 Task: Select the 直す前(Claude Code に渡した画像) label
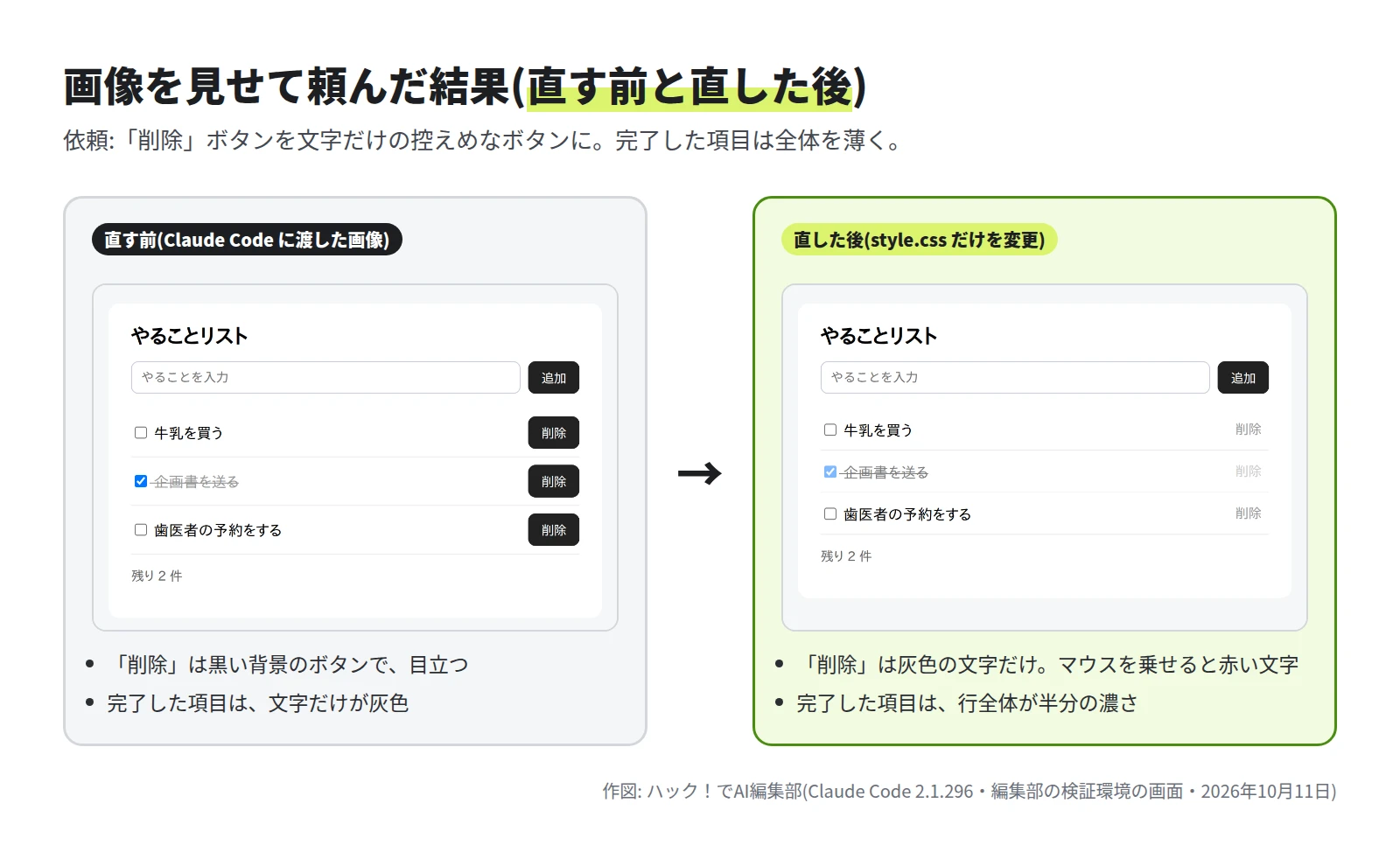(x=247, y=240)
